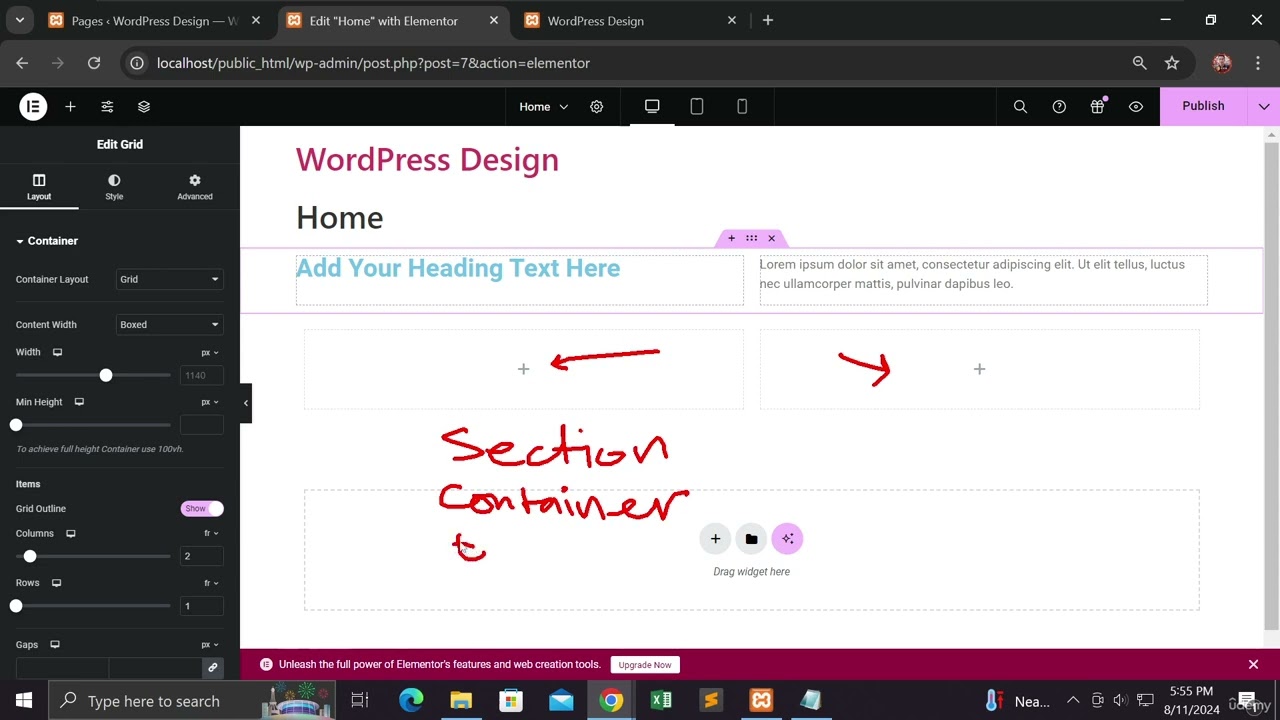This screenshot has width=1280, height=720.
Task: Open XAMPP from the taskbar
Action: (x=761, y=701)
